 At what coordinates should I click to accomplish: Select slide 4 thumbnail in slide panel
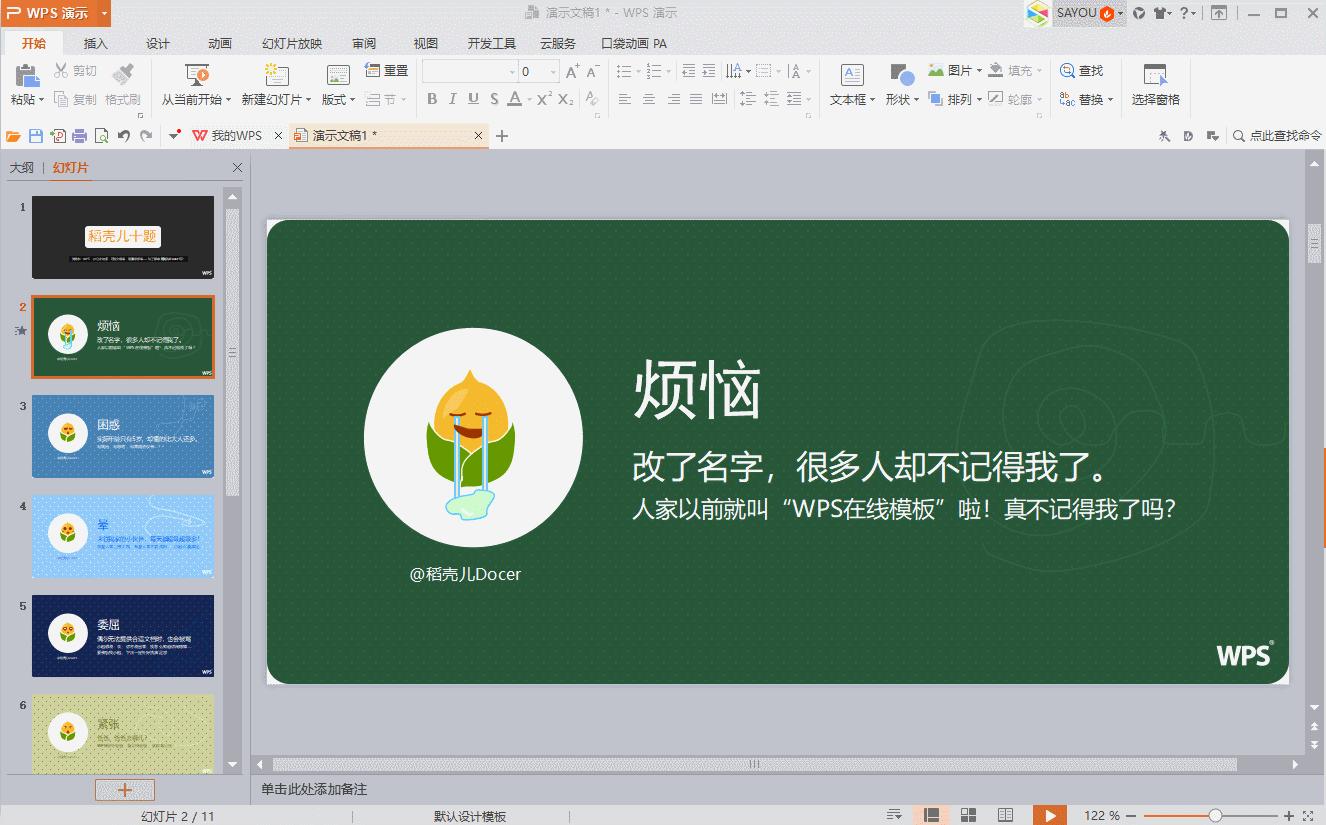point(122,537)
